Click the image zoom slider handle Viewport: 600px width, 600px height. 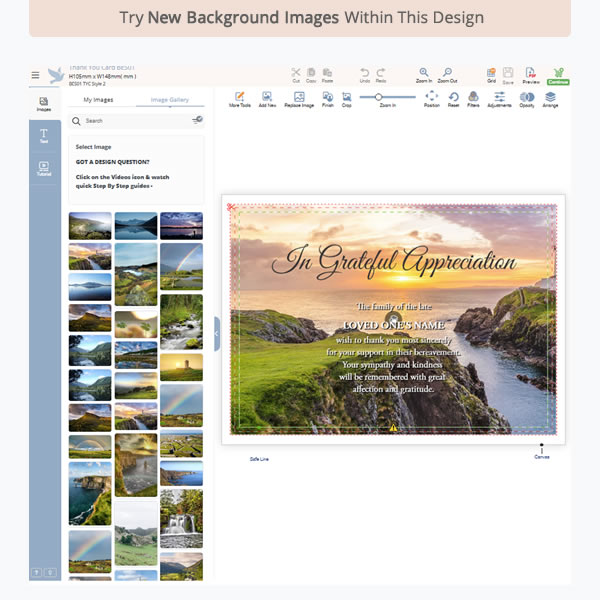click(378, 97)
